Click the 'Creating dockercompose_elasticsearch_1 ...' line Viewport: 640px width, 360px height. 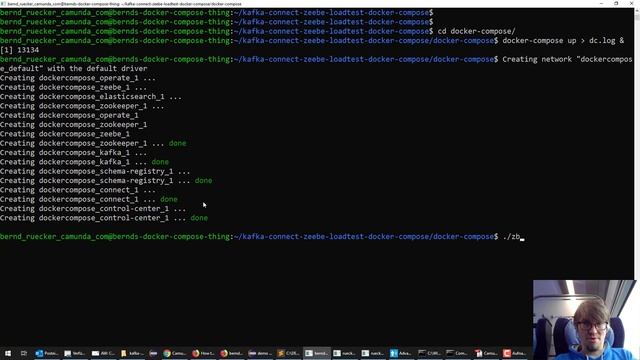coord(91,97)
